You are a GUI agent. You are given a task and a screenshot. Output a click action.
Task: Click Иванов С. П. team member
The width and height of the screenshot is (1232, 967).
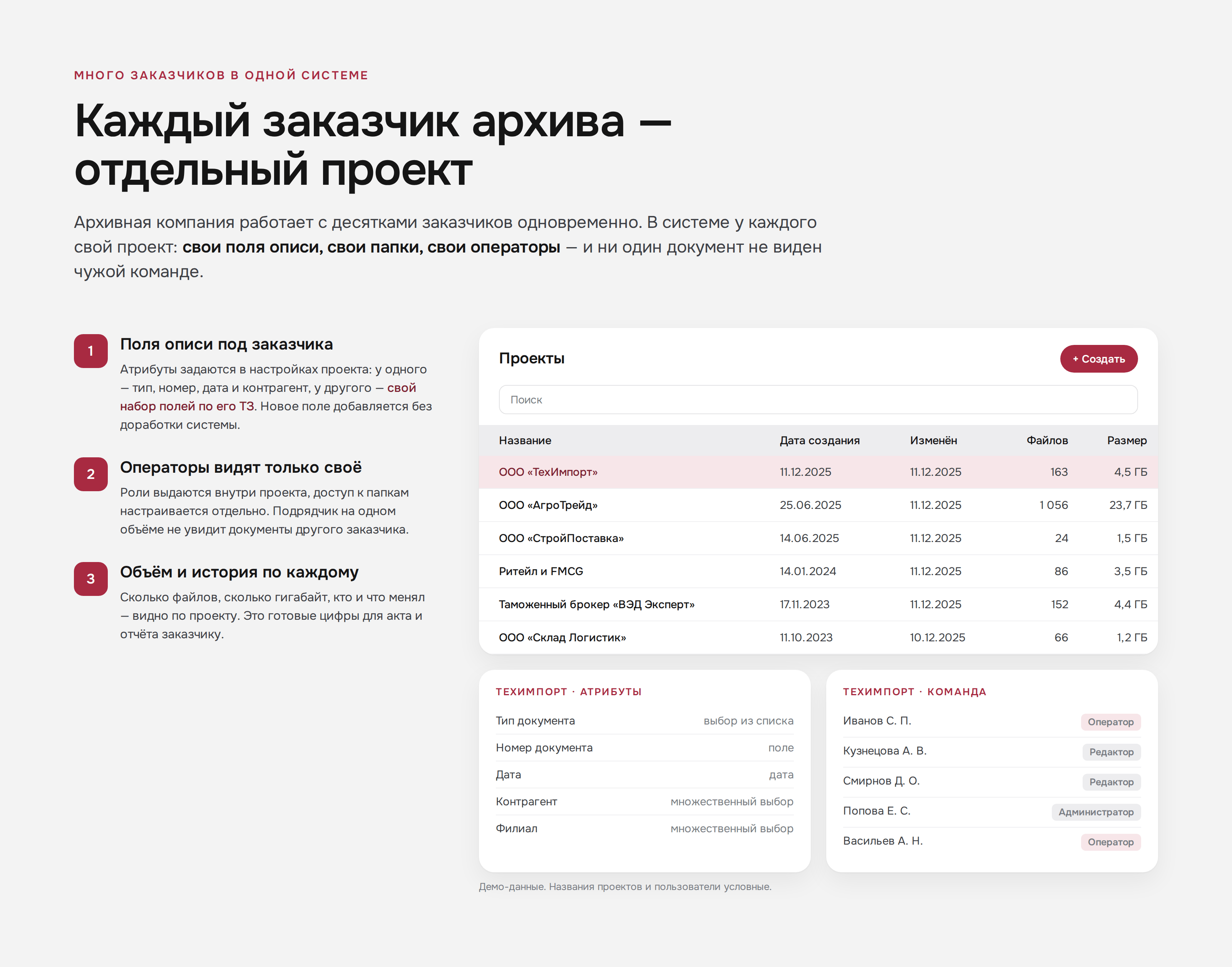click(x=876, y=721)
